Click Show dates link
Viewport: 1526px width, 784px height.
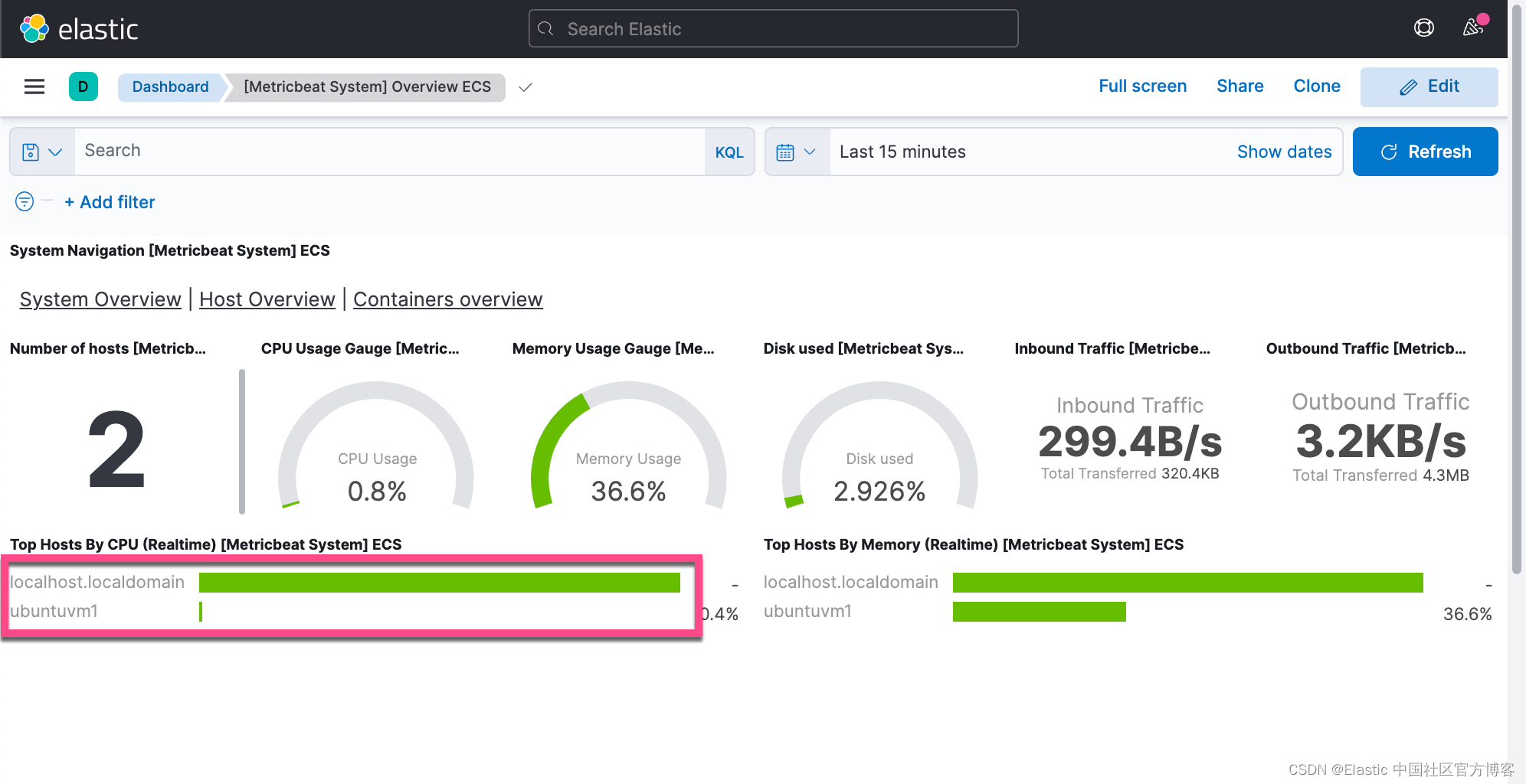1284,152
